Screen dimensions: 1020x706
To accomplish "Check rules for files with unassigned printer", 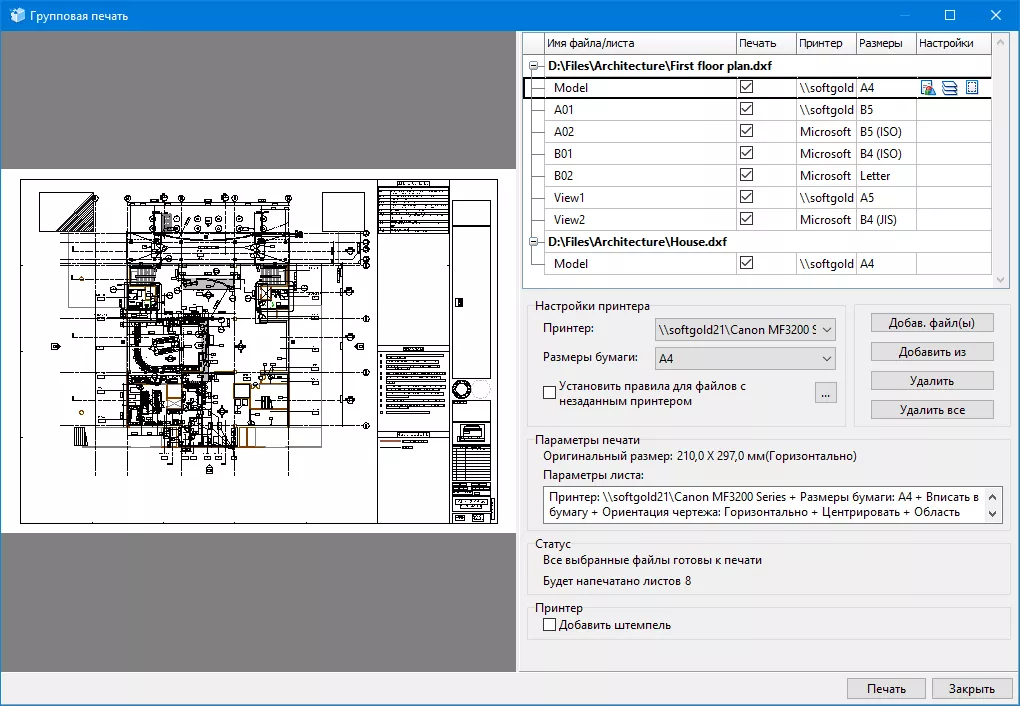I will 549,391.
